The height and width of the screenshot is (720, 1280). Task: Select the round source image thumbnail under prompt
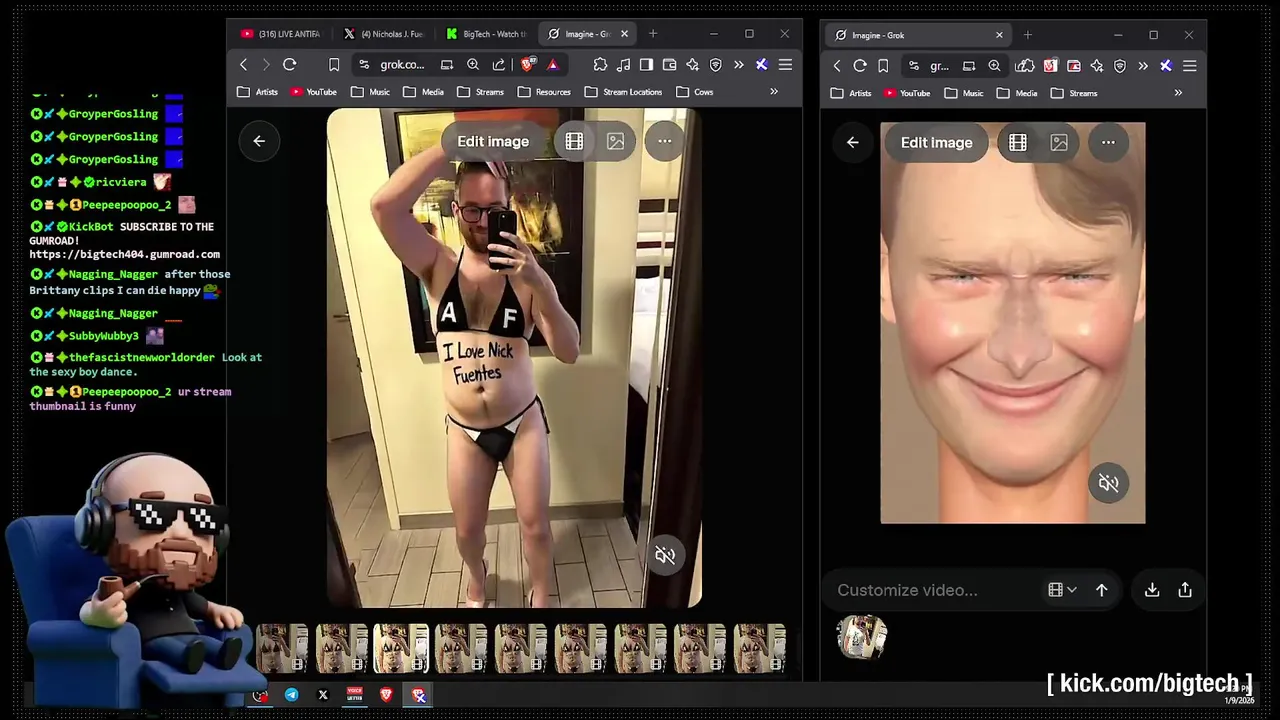[x=861, y=637]
